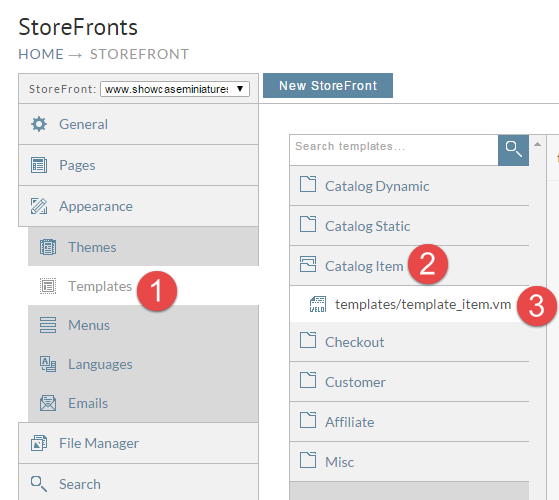Viewport: 559px width, 500px height.
Task: Expand the Catalog Dynamic folder
Action: [409, 186]
